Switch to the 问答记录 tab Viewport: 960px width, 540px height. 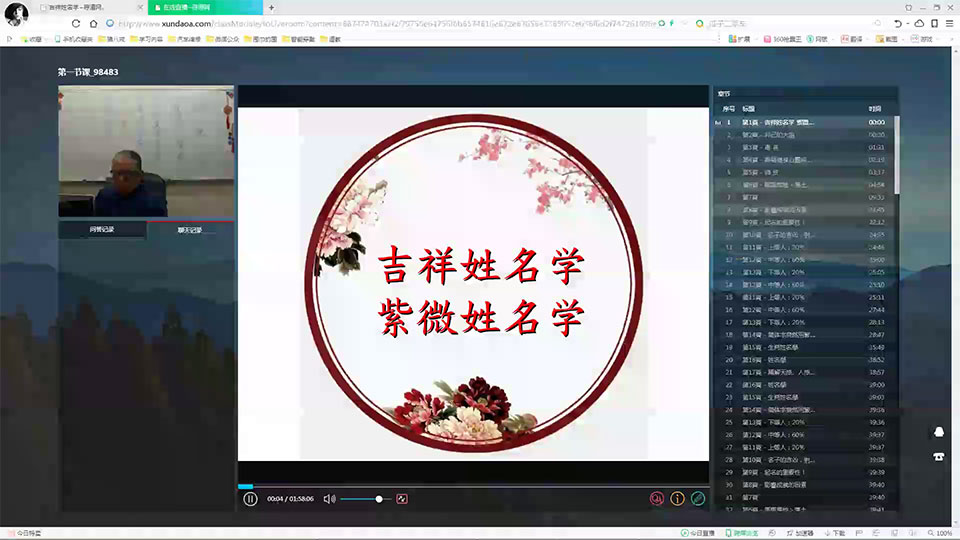point(102,230)
